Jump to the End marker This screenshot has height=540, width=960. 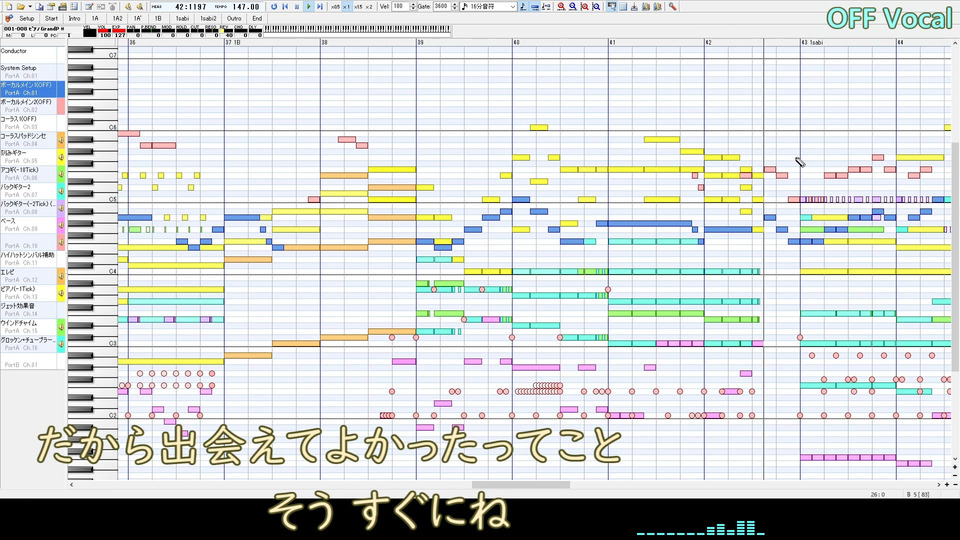pos(257,18)
